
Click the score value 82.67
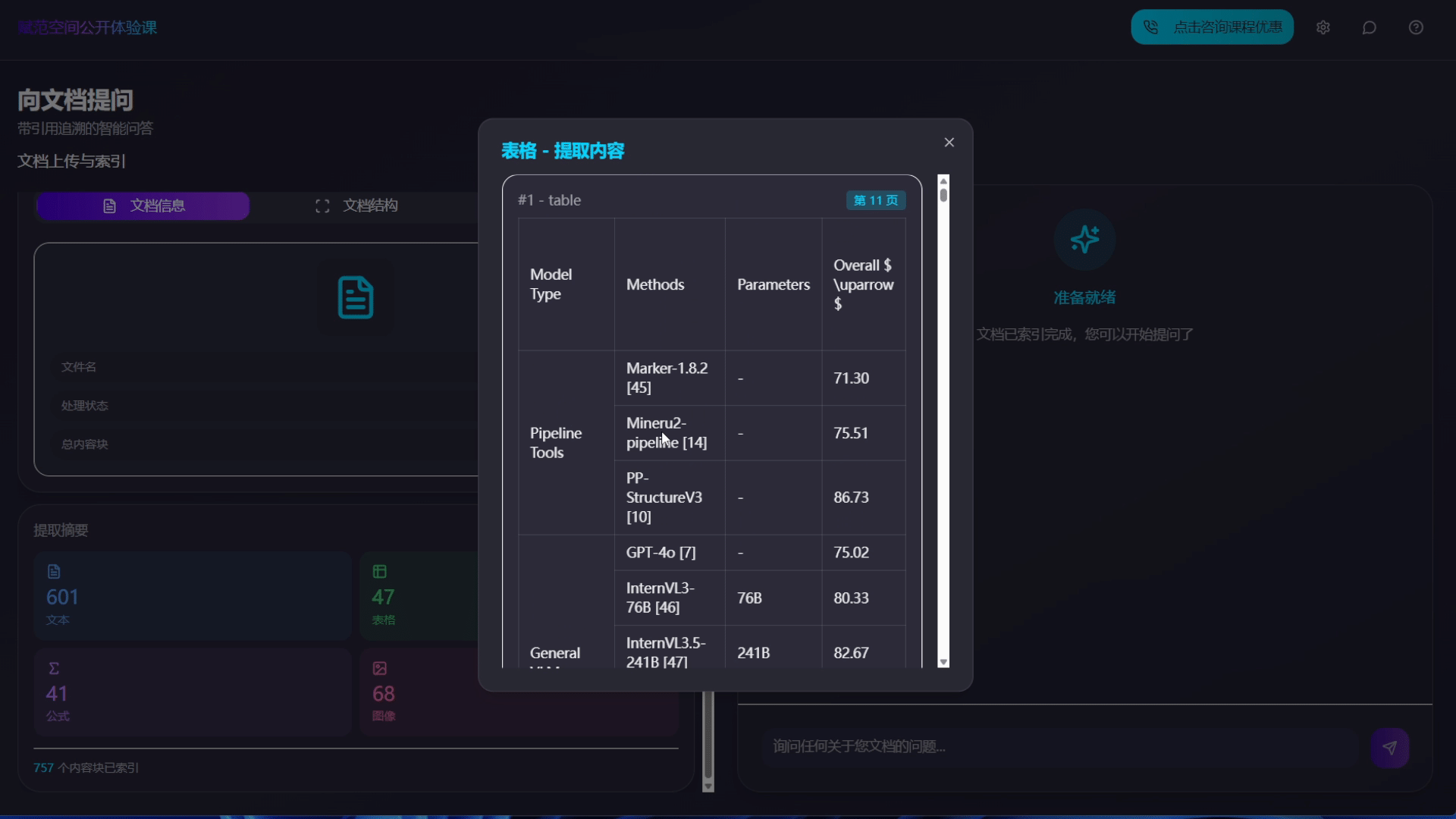pos(851,653)
